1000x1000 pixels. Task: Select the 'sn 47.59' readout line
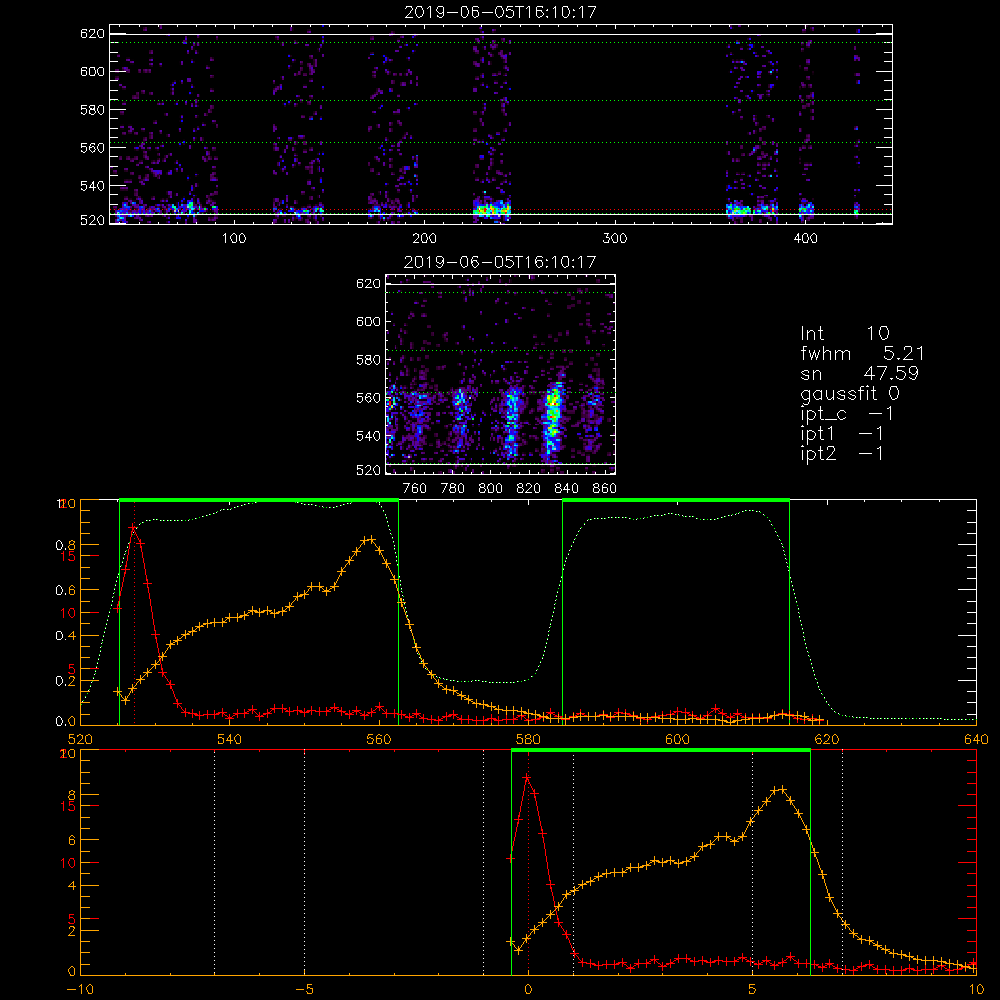click(859, 373)
